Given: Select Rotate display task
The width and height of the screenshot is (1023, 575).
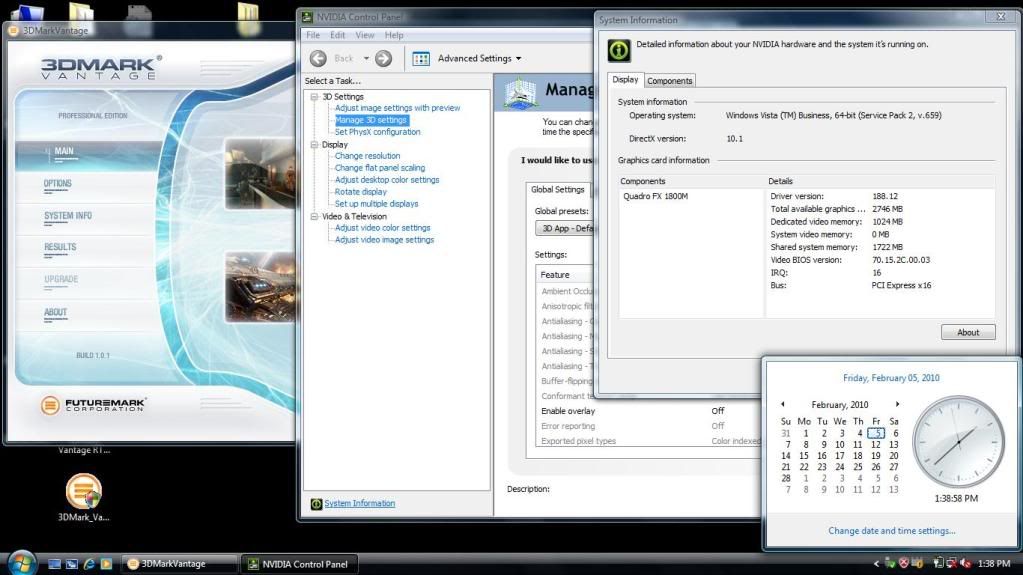Looking at the screenshot, I should 360,192.
